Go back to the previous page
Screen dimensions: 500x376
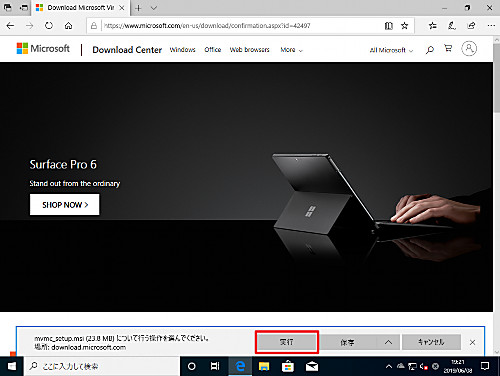[x=10, y=26]
